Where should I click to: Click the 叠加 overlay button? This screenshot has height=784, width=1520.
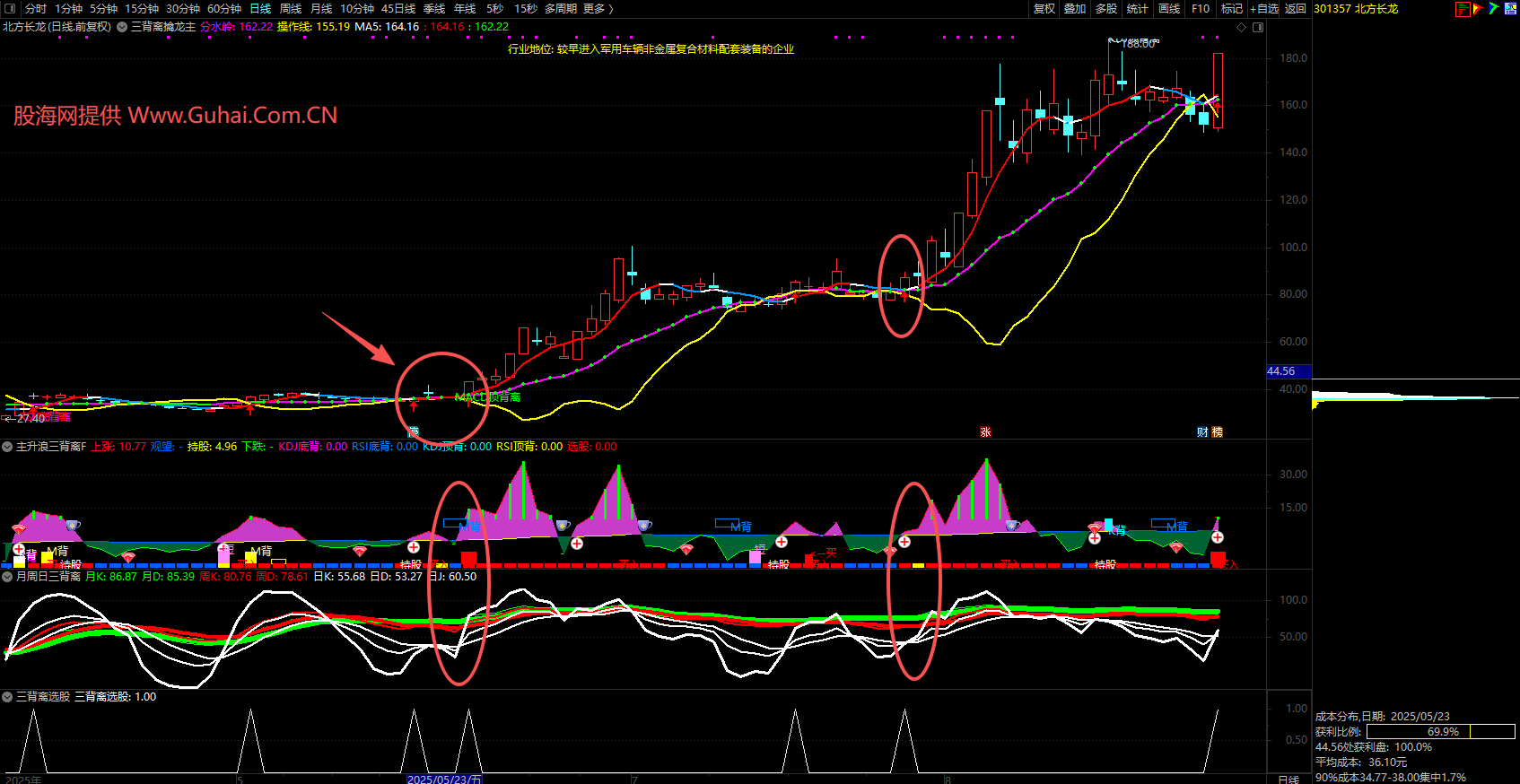(x=1075, y=8)
